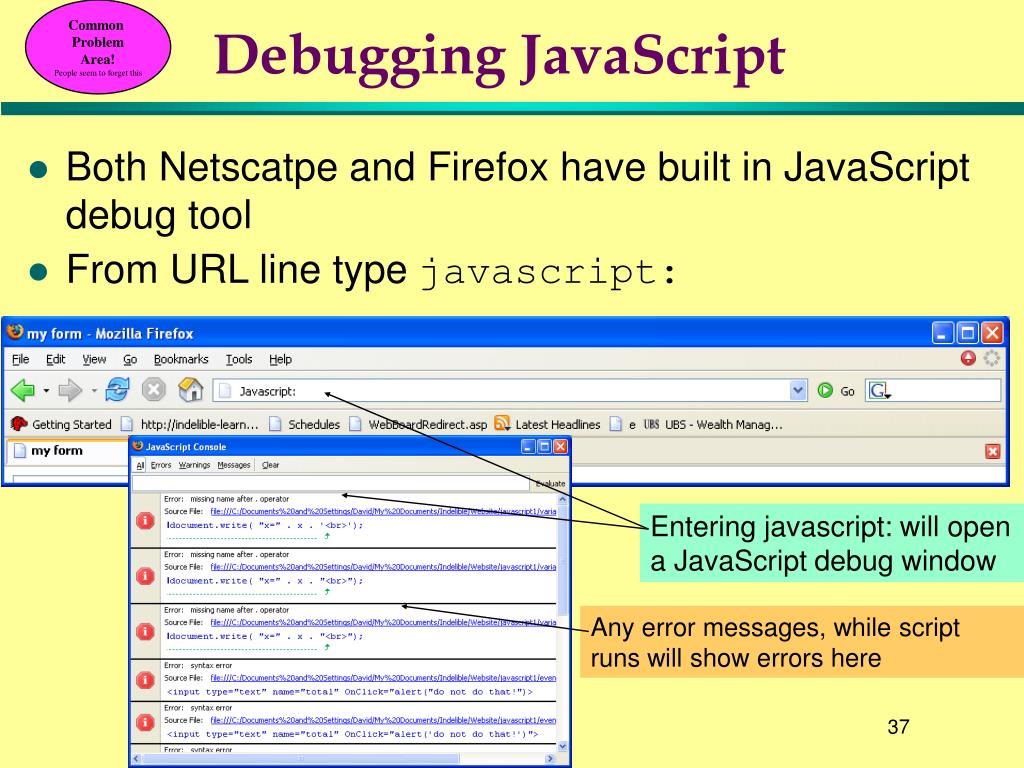Open the Back button history dropdown arrow
This screenshot has height=768, width=1024.
coord(46,391)
